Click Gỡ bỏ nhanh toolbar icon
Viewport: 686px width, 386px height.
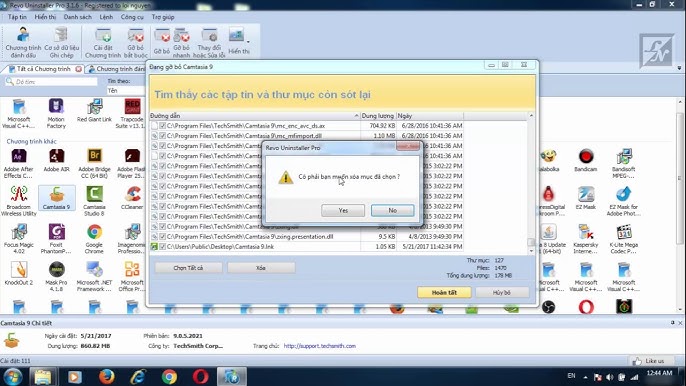[182, 42]
